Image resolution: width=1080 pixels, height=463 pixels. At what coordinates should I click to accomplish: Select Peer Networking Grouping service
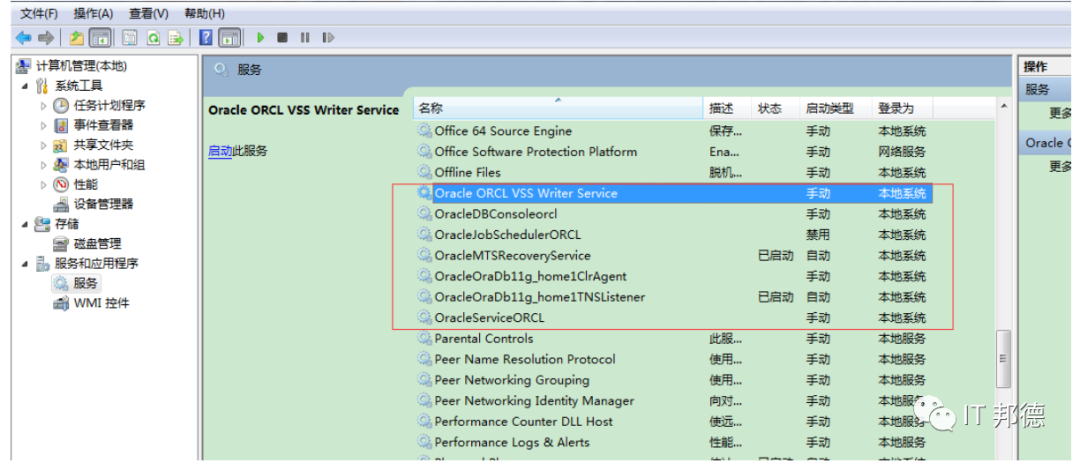[674, 380]
